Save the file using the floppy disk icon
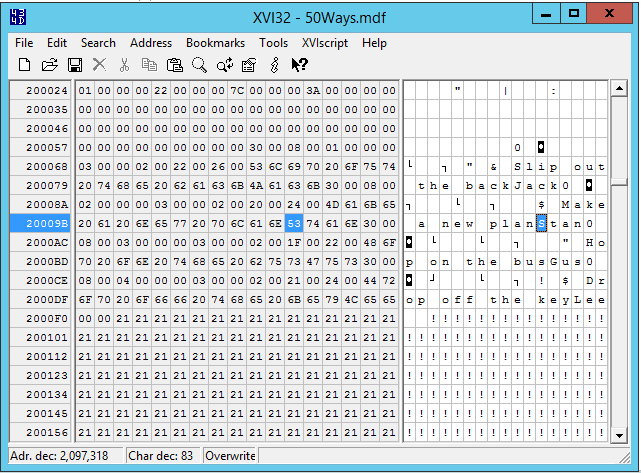 74,65
